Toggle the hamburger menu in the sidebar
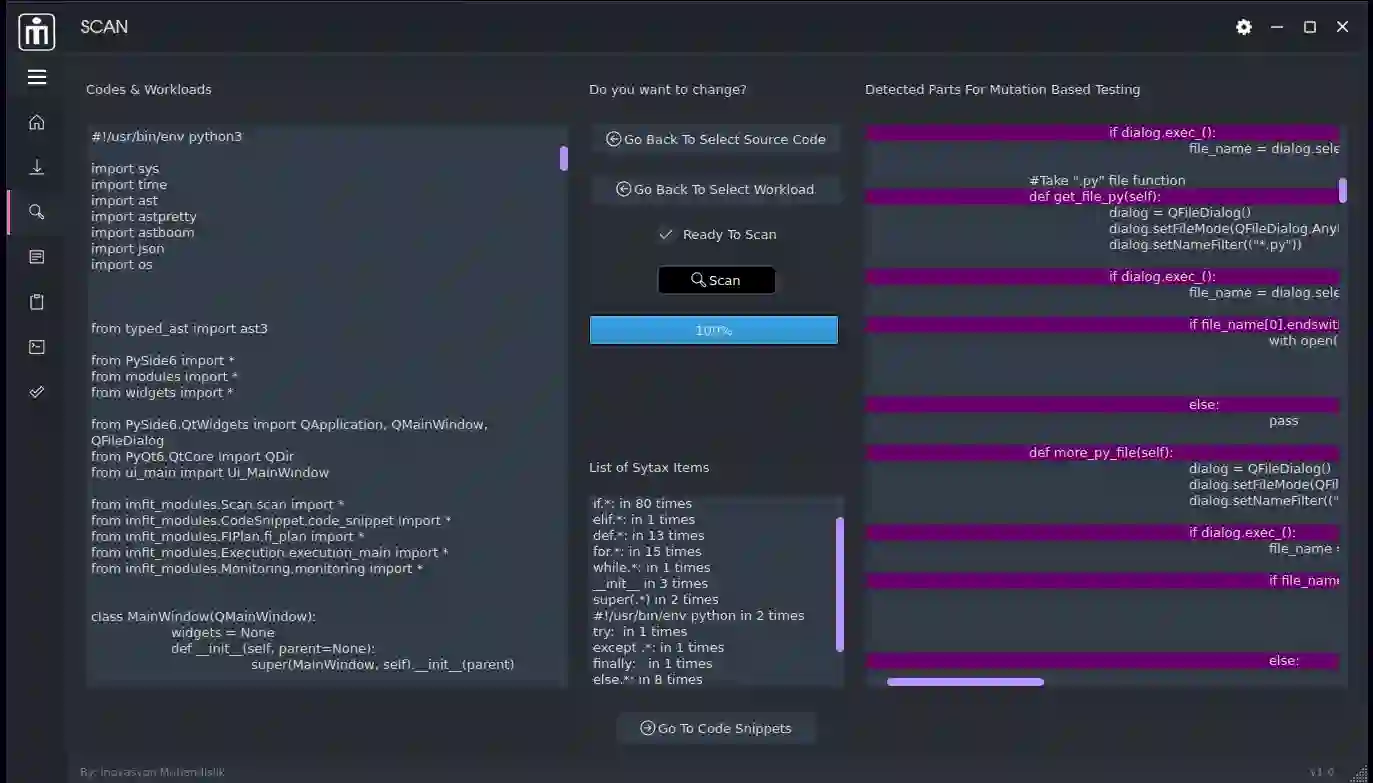Screen dimensions: 1373x783 37,77
